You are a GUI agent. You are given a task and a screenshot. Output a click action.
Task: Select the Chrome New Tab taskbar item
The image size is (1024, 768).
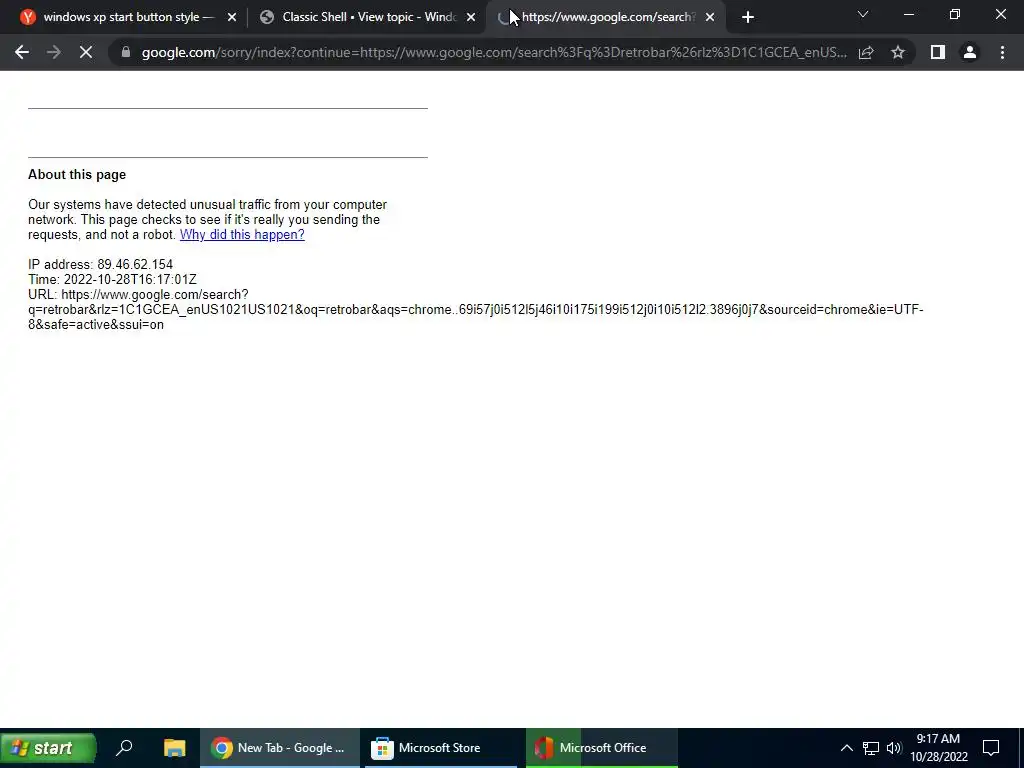click(x=280, y=748)
